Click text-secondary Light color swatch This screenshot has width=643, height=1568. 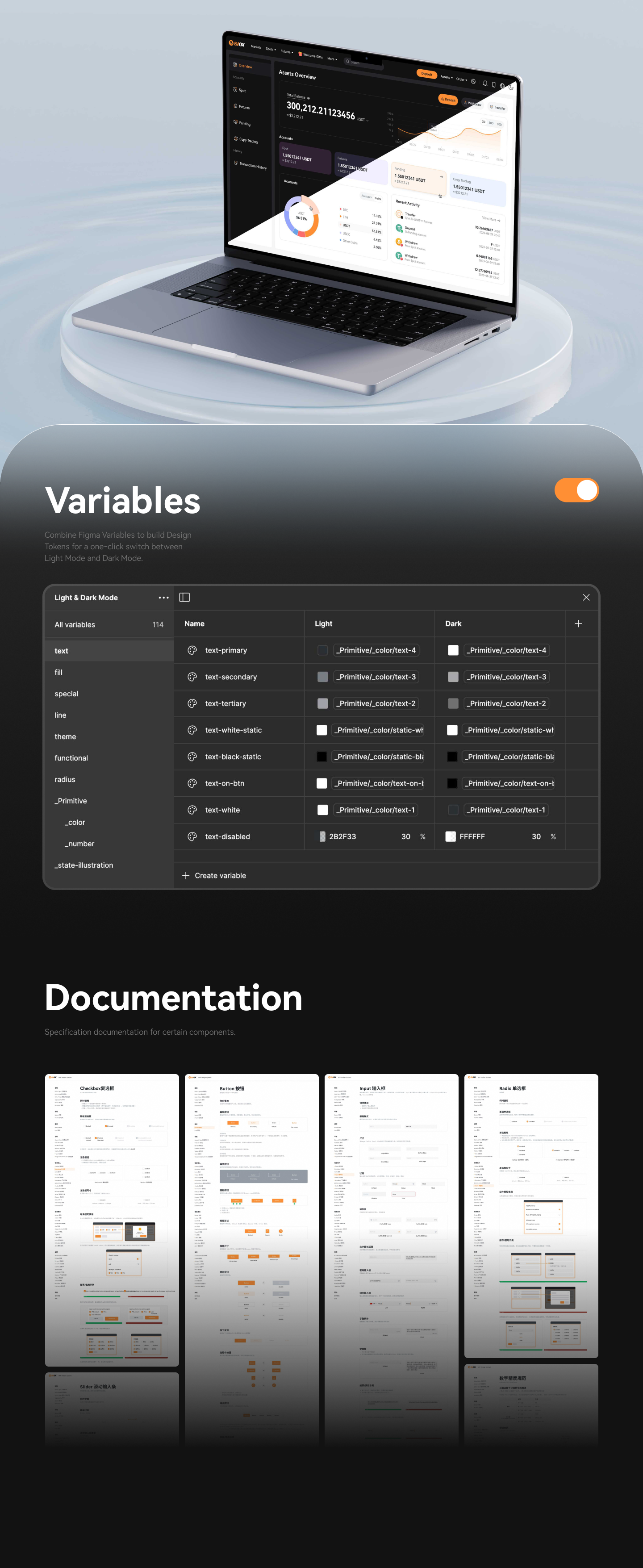click(322, 677)
